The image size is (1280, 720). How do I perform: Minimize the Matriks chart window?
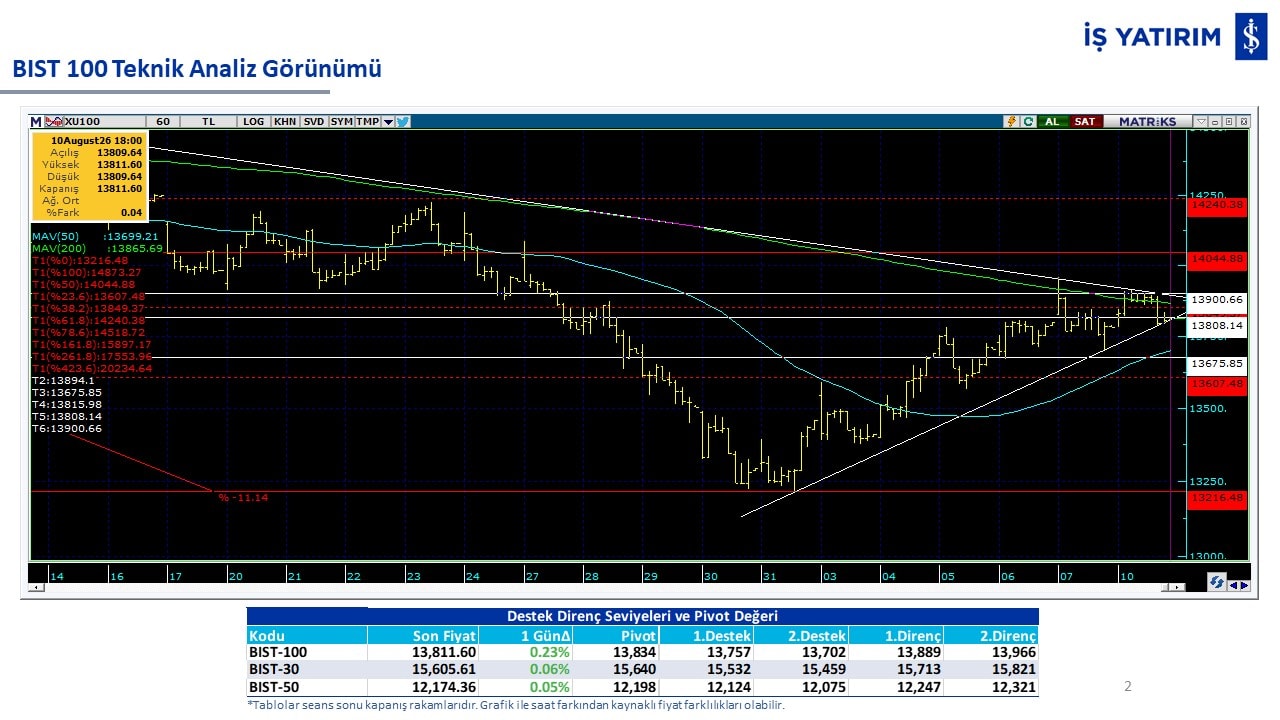pyautogui.click(x=1216, y=121)
